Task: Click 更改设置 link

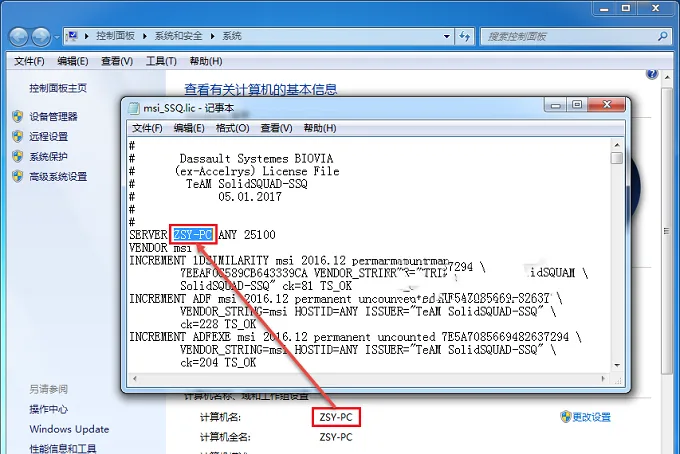Action: [x=592, y=417]
